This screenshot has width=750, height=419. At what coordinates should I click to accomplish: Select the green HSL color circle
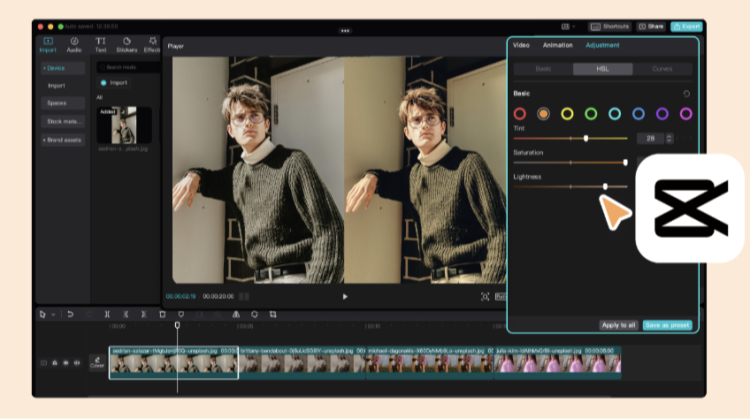(x=591, y=114)
